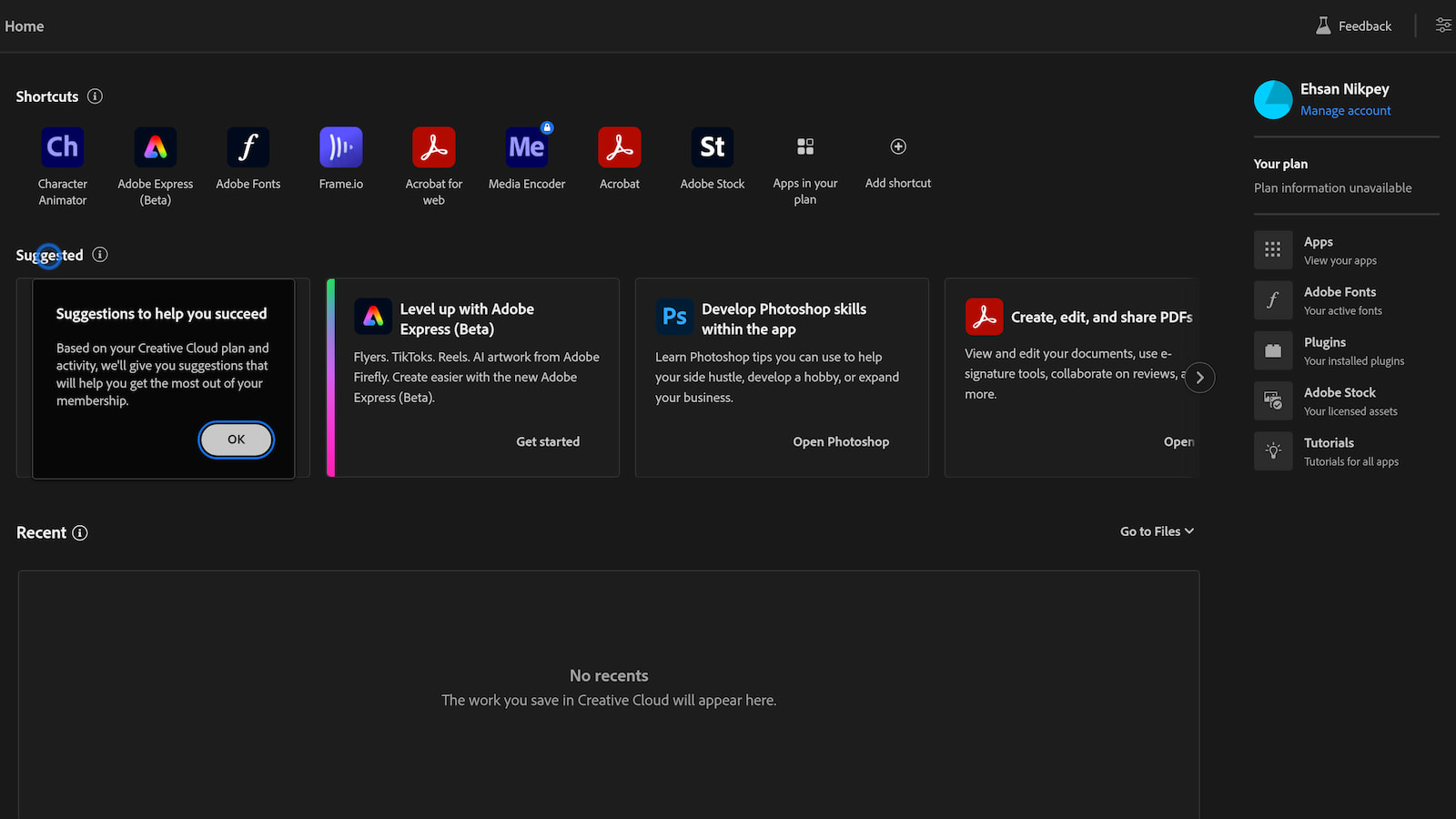
Task: Launch Media Encoder shortcut icon
Action: pyautogui.click(x=527, y=147)
